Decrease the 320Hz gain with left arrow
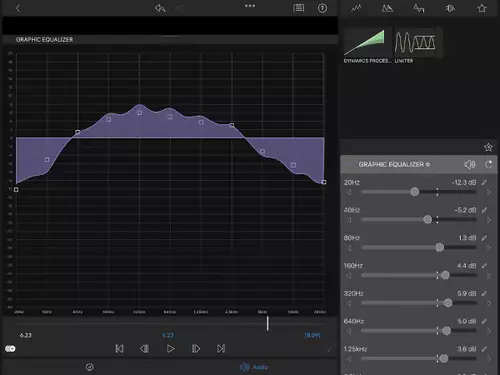500x375 pixels. tap(349, 303)
